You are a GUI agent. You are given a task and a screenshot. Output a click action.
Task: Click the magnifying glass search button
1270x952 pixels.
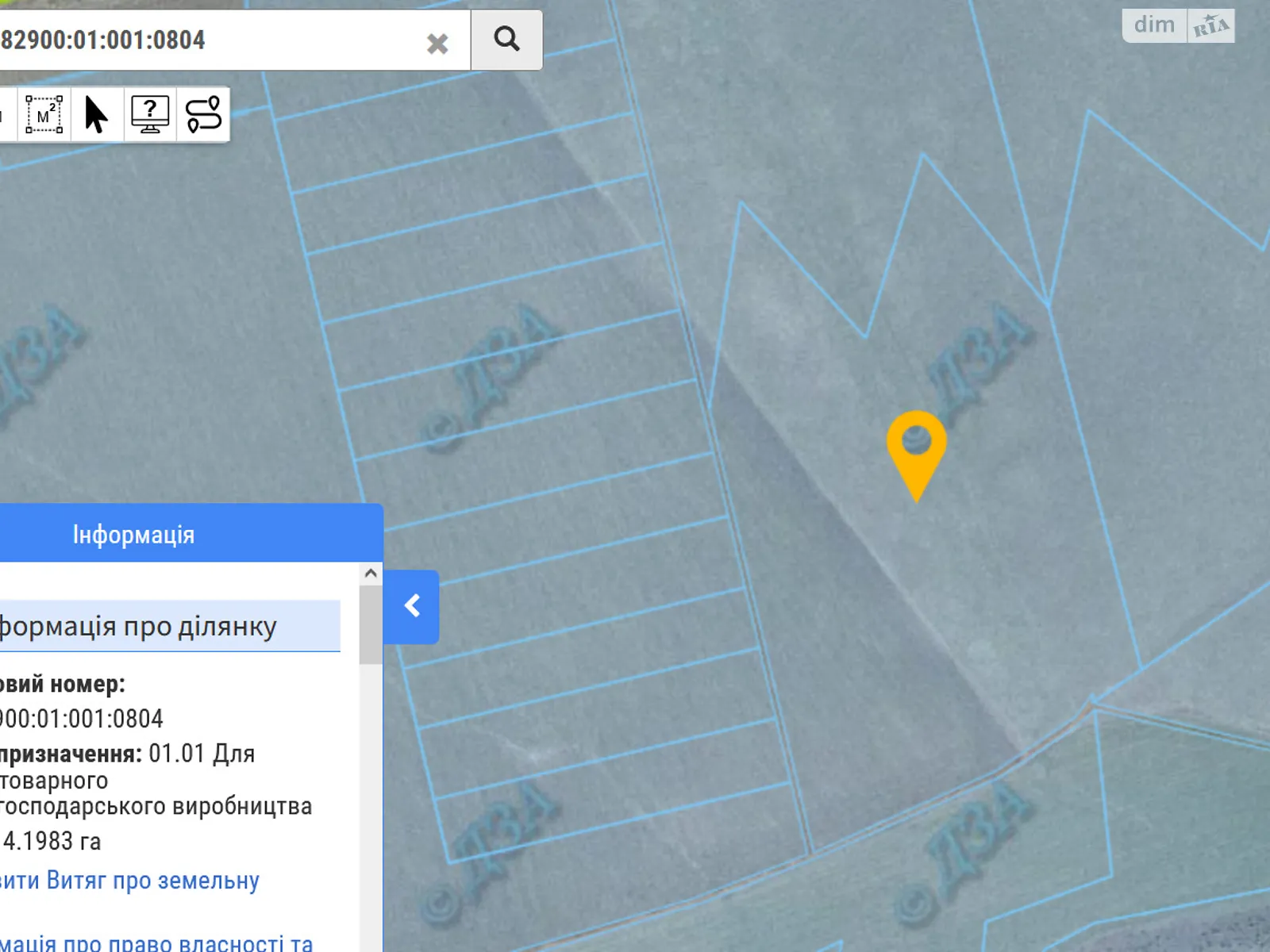pyautogui.click(x=506, y=40)
